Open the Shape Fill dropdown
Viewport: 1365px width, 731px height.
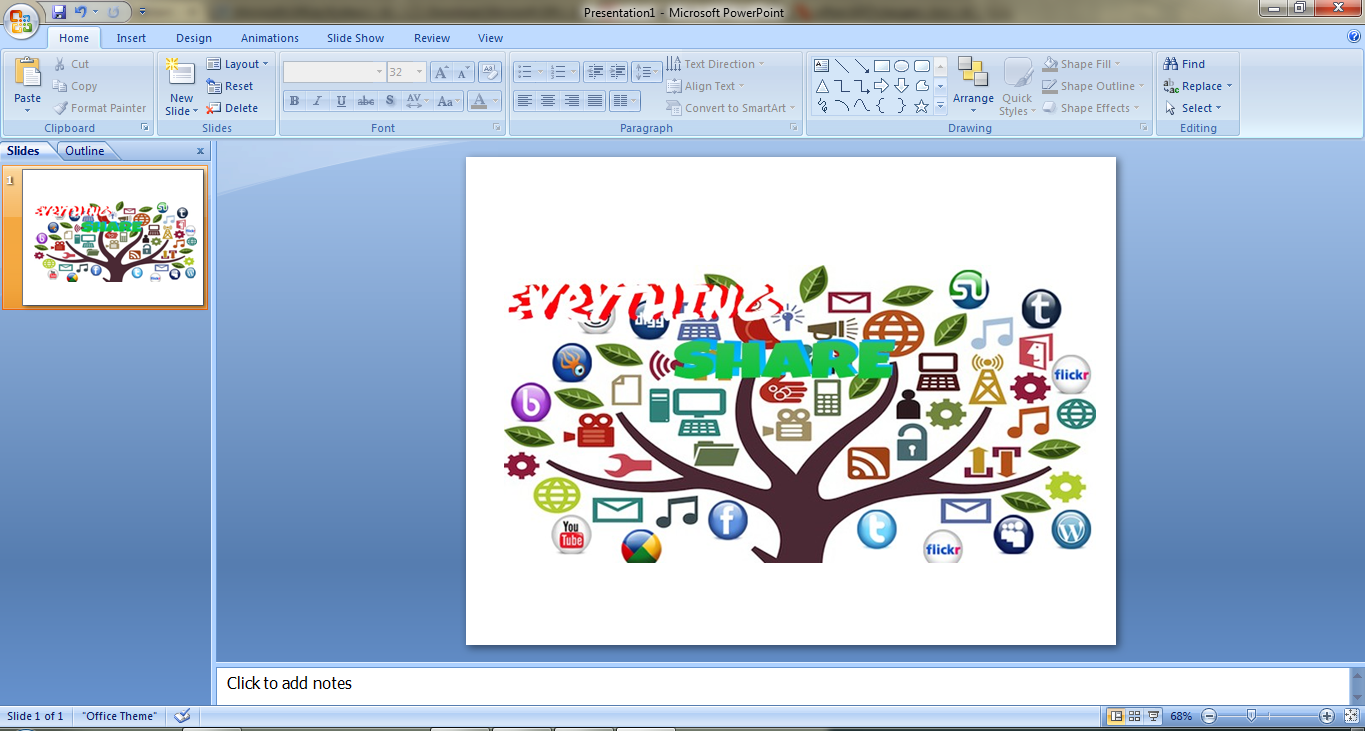tap(1081, 64)
